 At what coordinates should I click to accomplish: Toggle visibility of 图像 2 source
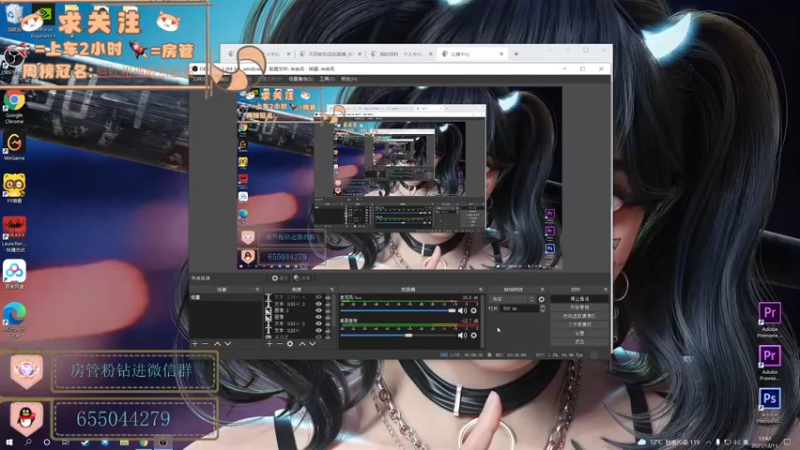coord(319,310)
